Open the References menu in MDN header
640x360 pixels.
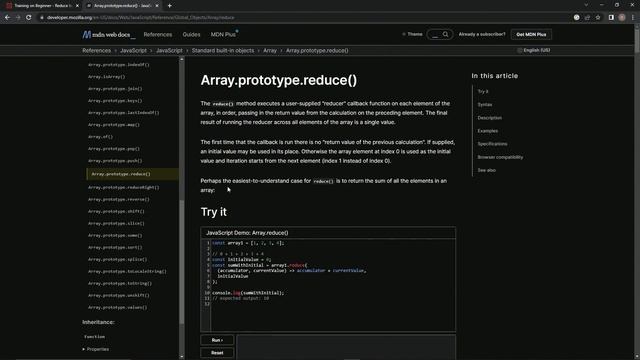(x=158, y=35)
